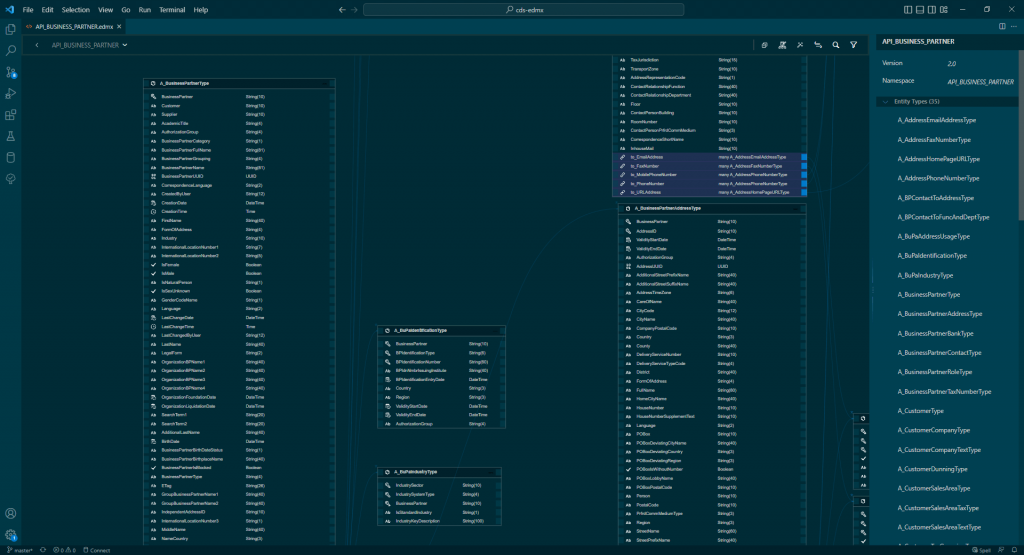Click the stacked copies icon in diagram toolbar
This screenshot has height=555, width=1024.
pos(764,45)
